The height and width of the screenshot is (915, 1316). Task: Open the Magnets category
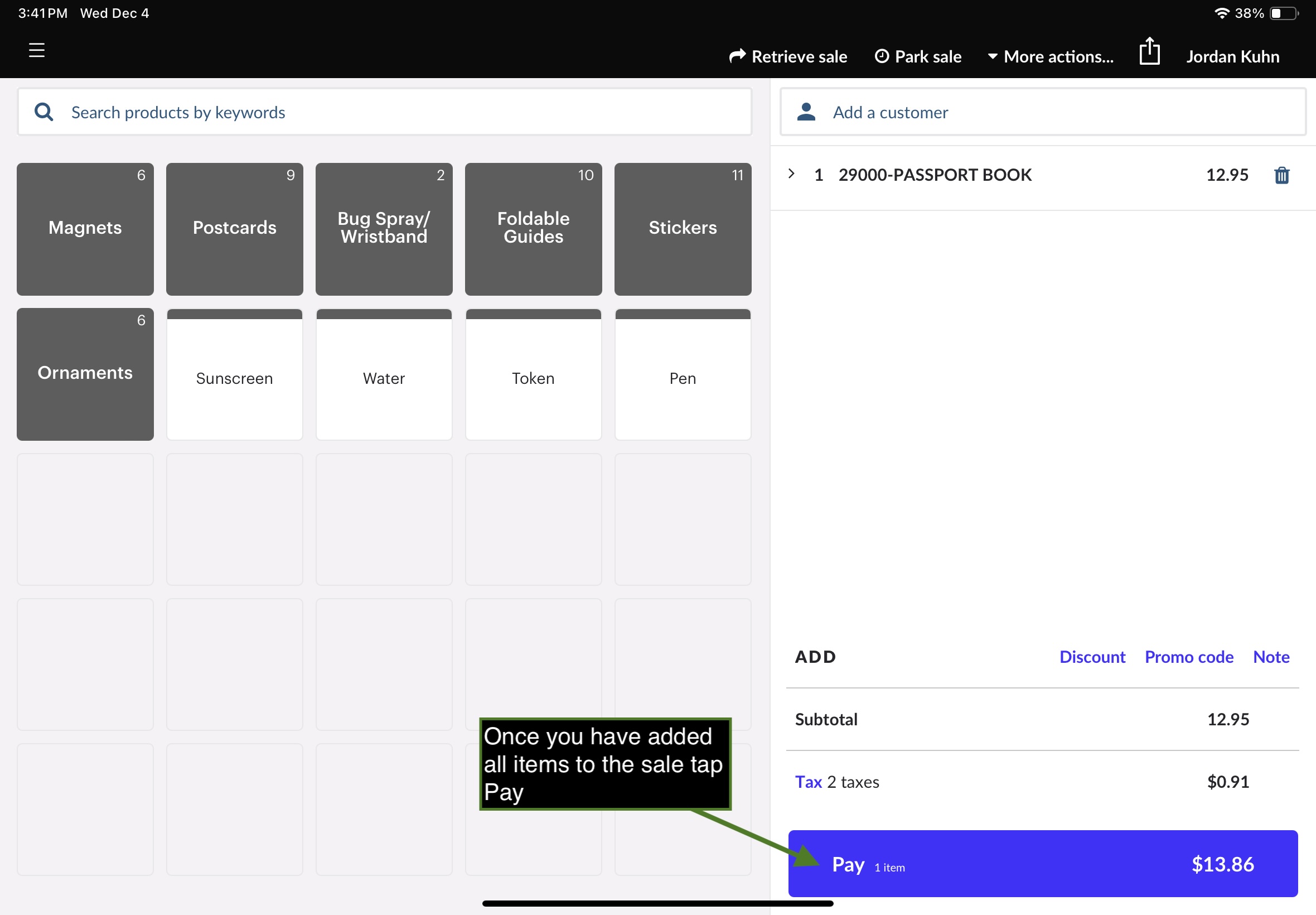85,229
